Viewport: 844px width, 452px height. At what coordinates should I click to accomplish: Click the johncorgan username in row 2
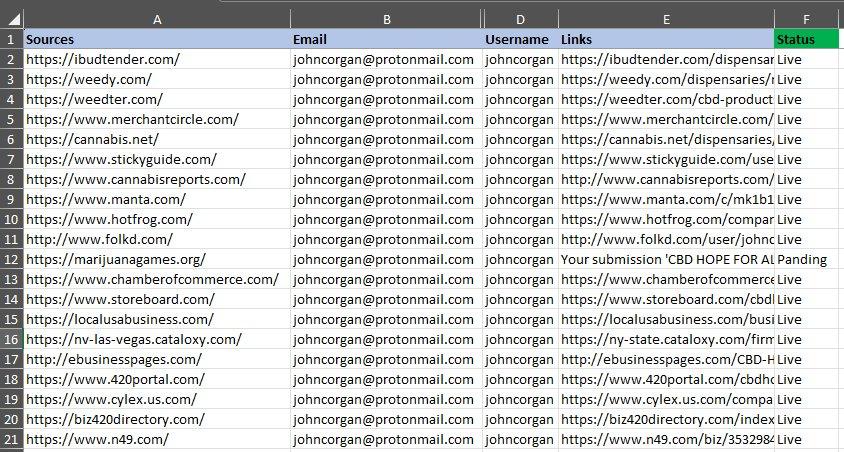click(x=521, y=59)
